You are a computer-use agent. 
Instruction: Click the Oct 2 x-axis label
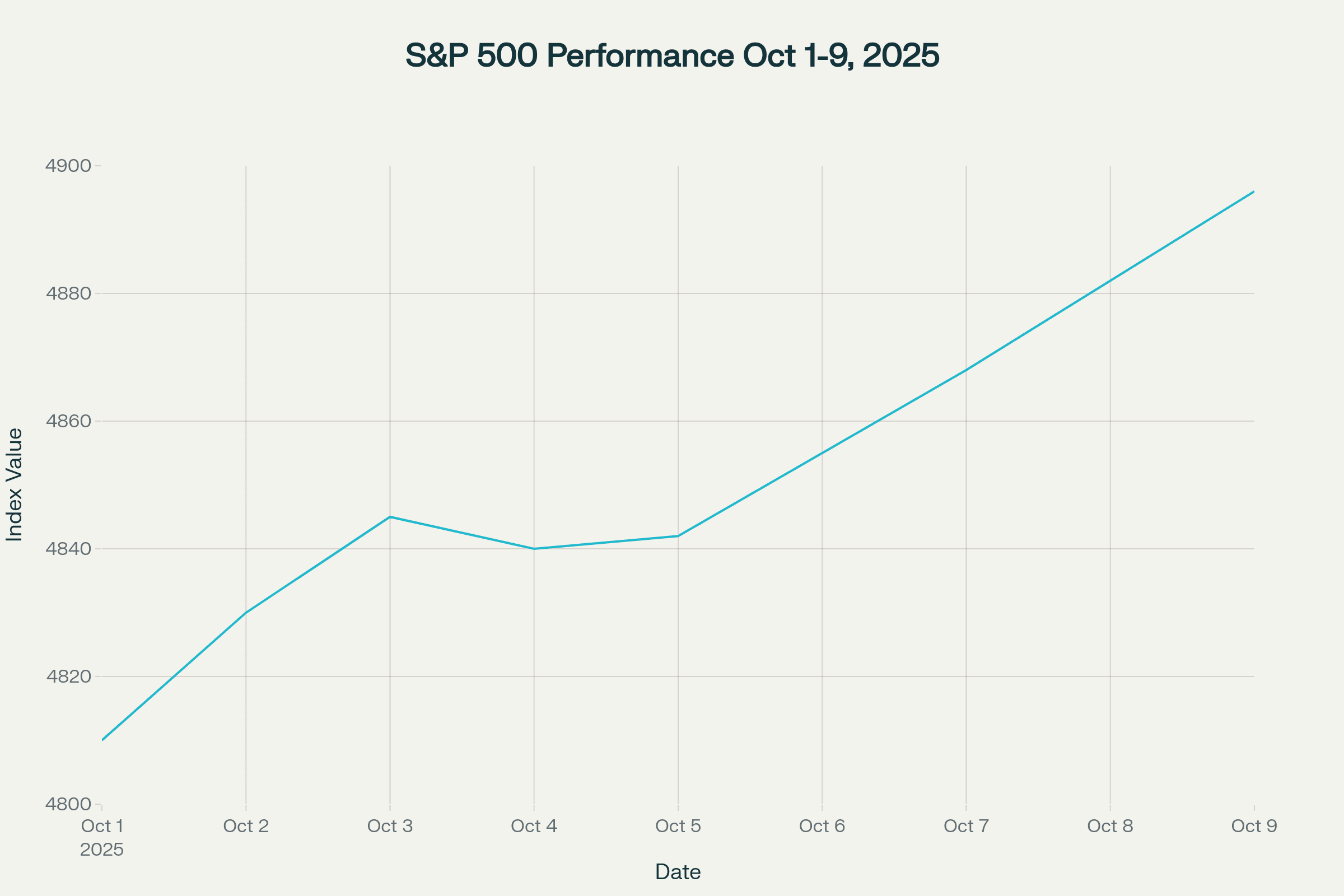tap(246, 827)
